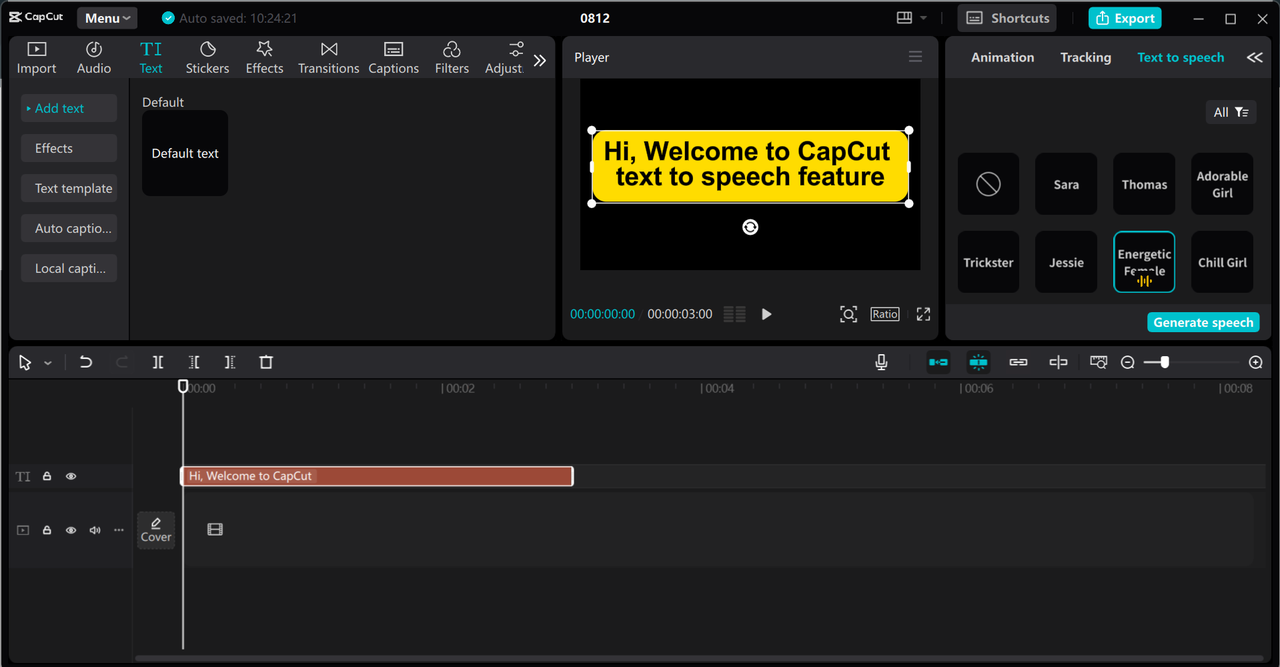1280x667 pixels.
Task: Click Generate speech
Action: click(x=1203, y=322)
